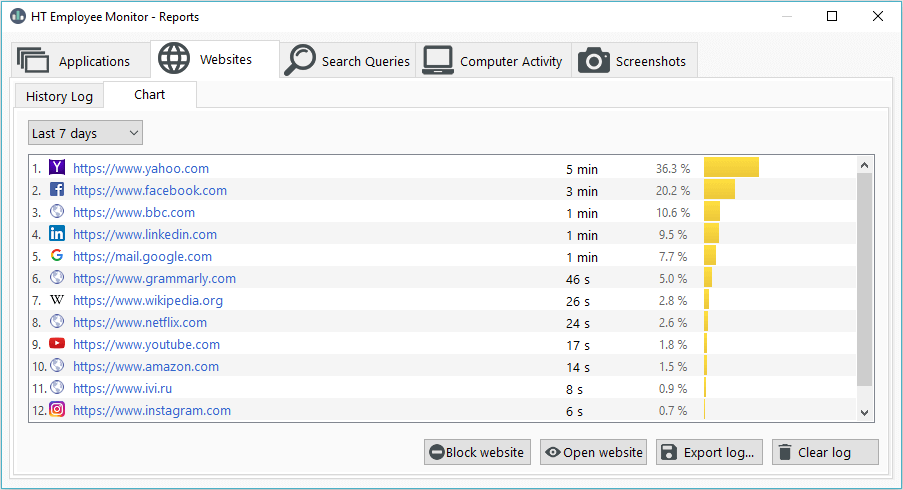
Task: Open the https://www.instagram.com link
Action: [152, 410]
